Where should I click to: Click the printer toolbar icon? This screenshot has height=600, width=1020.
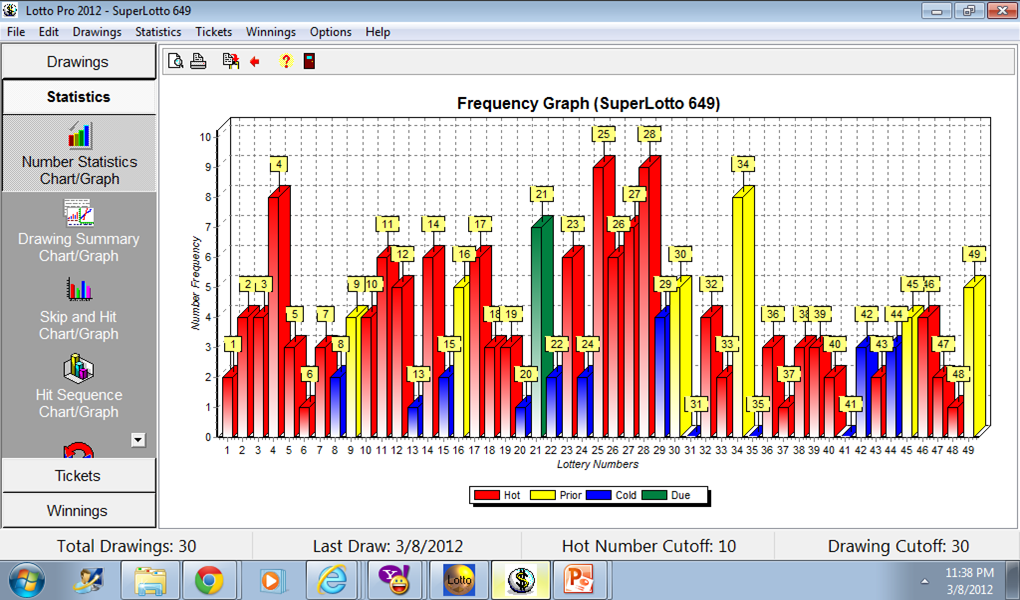pyautogui.click(x=198, y=61)
